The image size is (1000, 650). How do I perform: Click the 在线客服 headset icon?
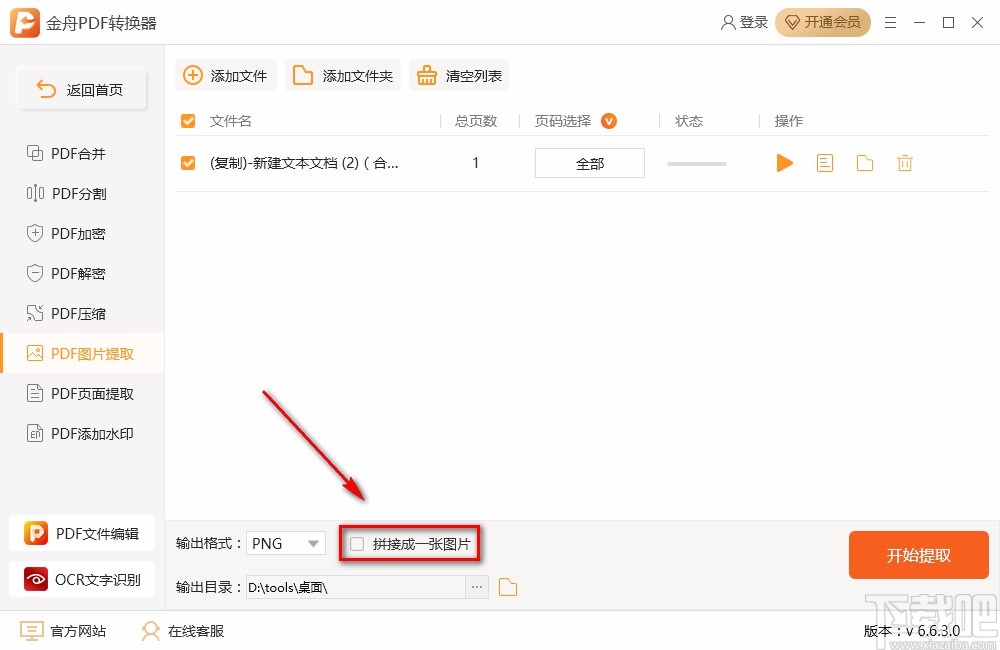[150, 631]
